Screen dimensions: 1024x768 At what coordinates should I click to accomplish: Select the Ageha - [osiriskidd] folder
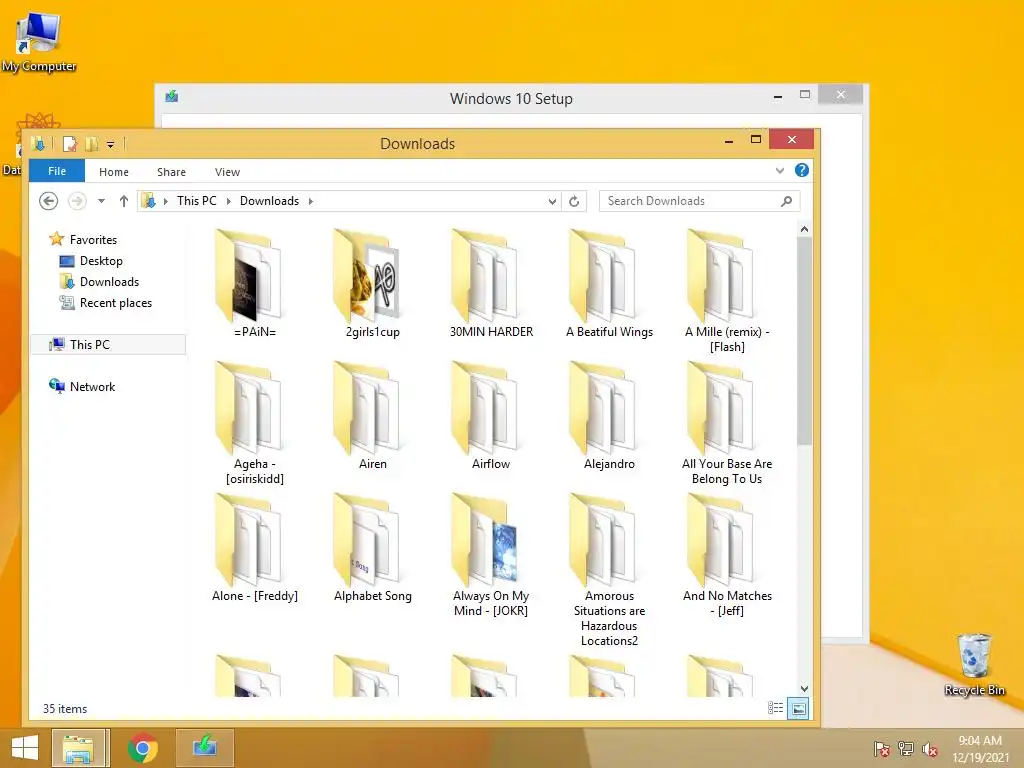pyautogui.click(x=255, y=422)
